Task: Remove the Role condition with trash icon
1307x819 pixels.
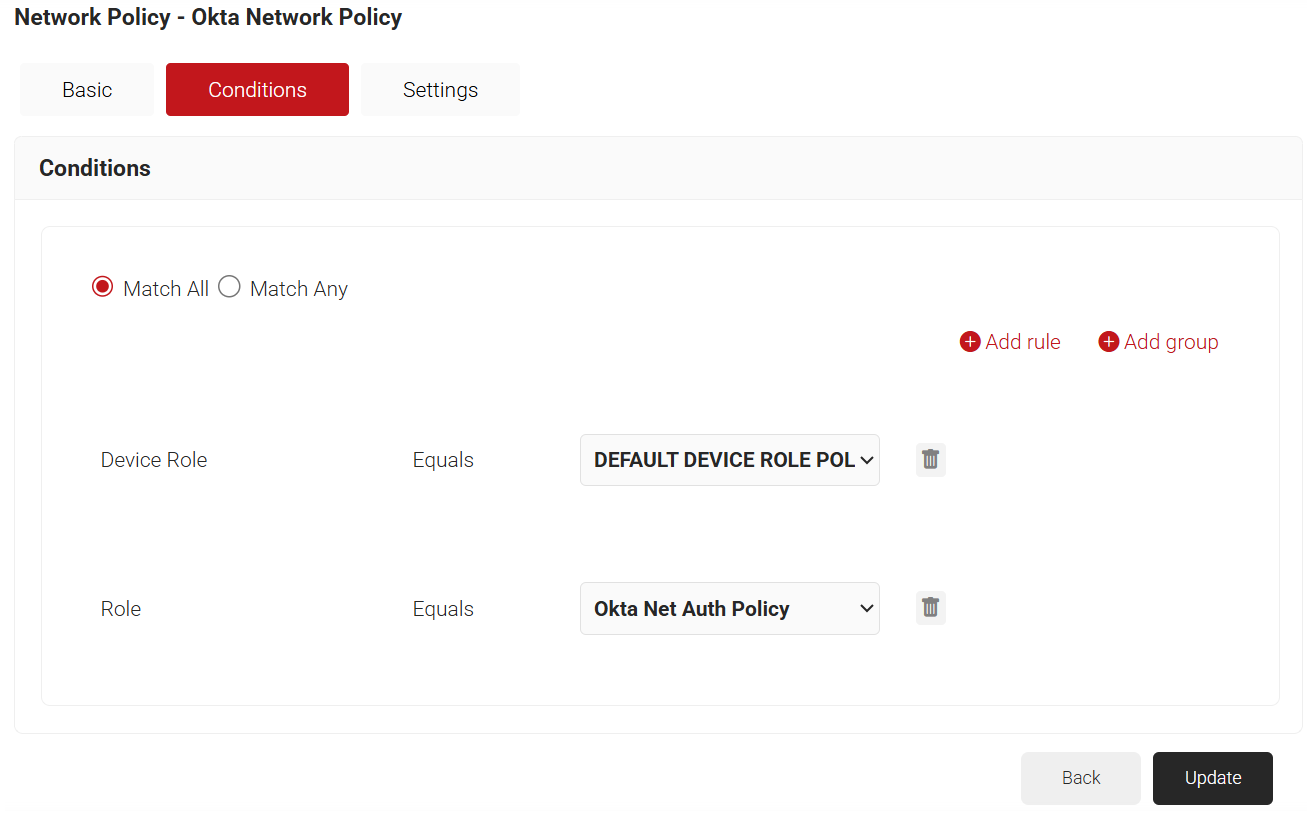Action: [x=930, y=608]
